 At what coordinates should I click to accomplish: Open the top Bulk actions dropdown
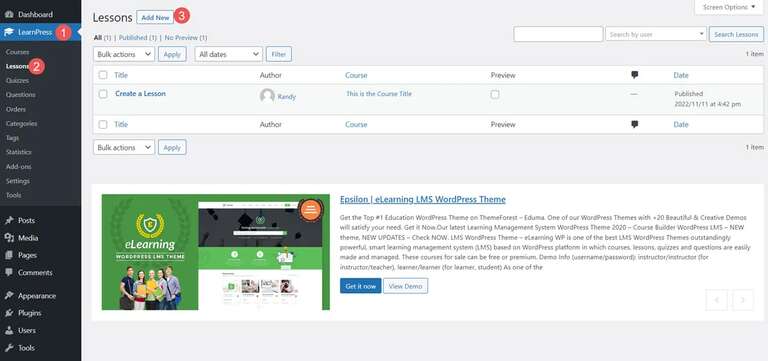tap(124, 54)
